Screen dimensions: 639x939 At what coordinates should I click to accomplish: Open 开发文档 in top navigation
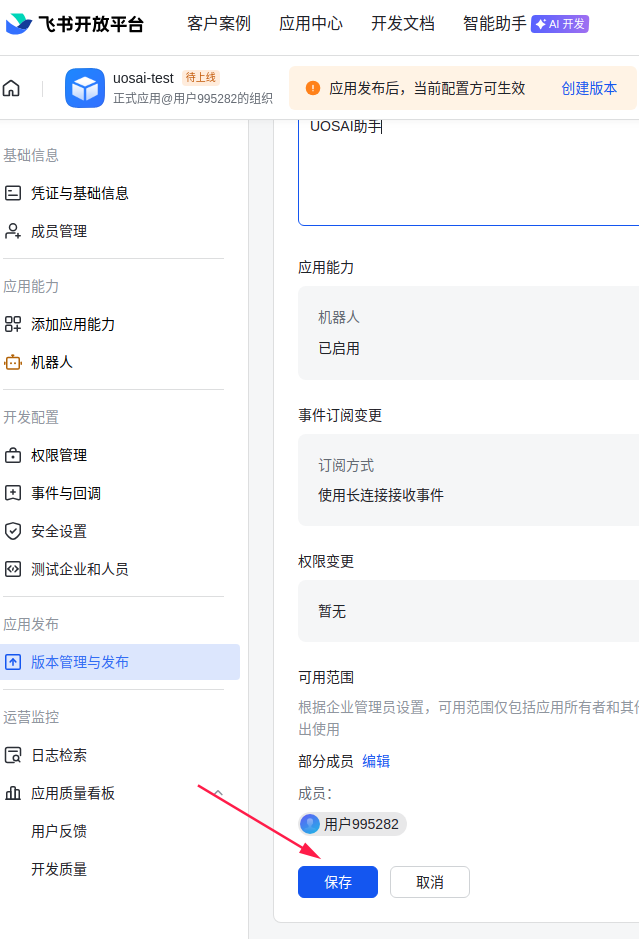click(x=402, y=23)
